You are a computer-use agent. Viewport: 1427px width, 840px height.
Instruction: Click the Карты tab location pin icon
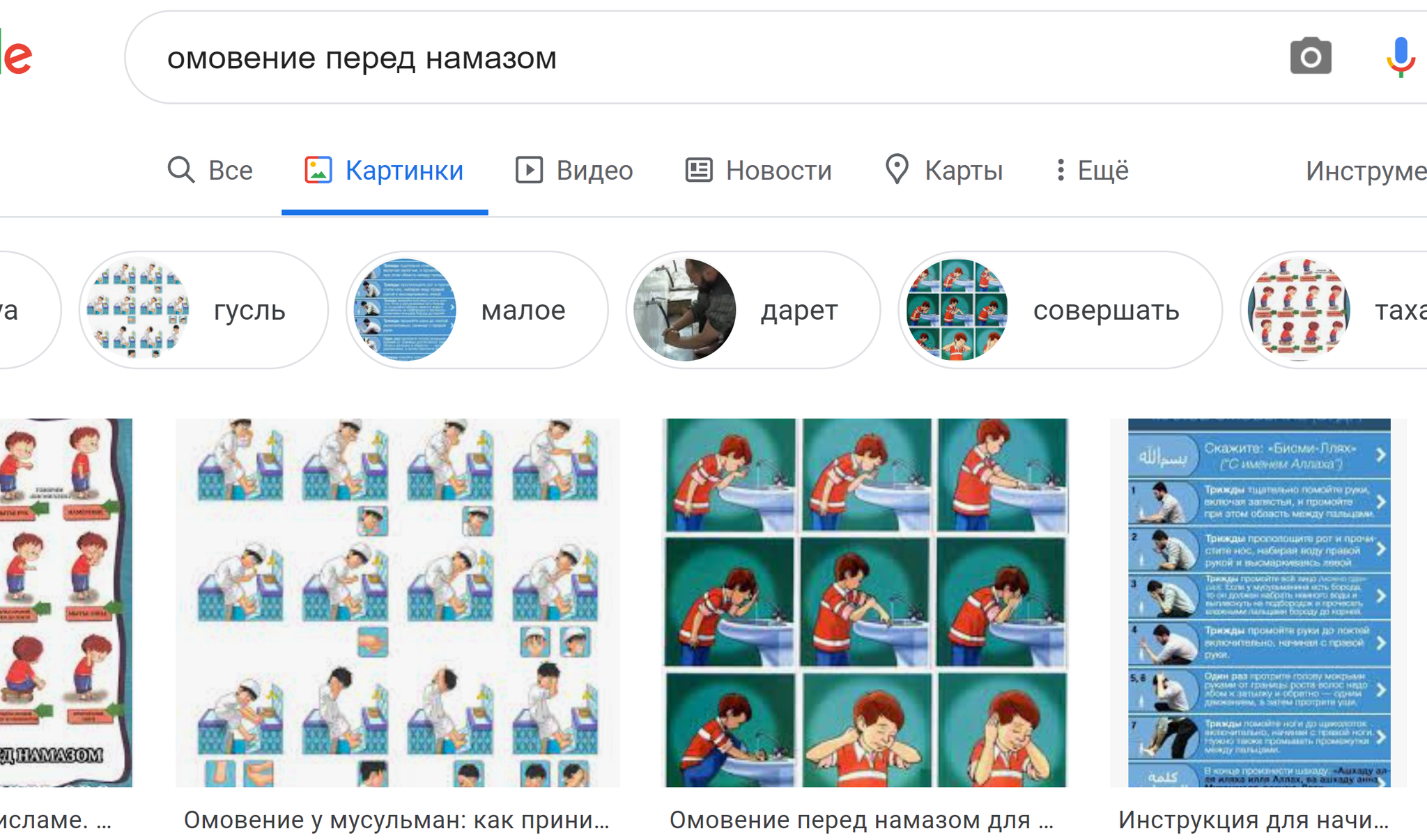click(x=897, y=170)
